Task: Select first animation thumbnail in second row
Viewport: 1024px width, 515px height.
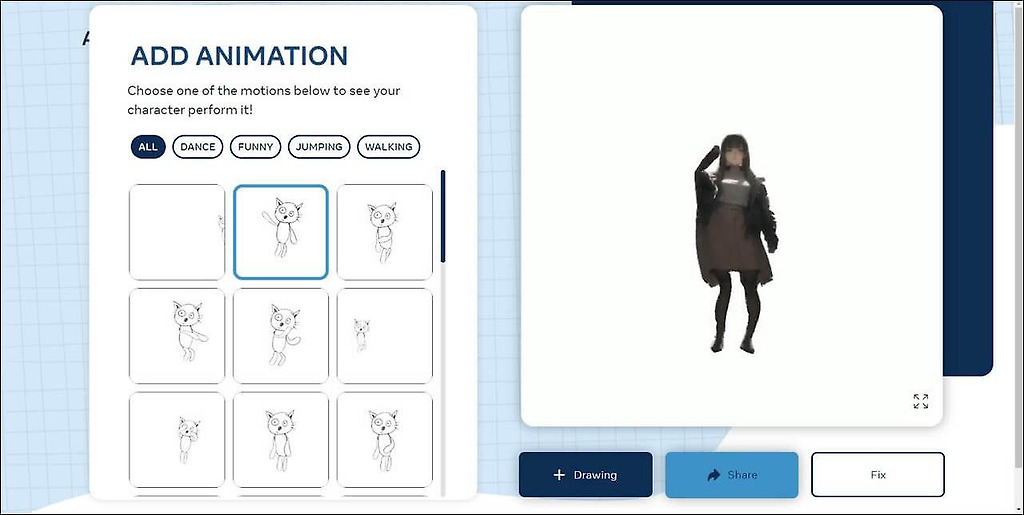Action: tap(177, 336)
